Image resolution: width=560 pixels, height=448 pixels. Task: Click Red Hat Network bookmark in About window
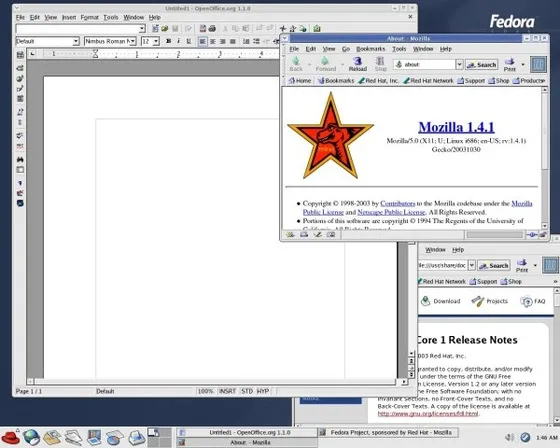pos(428,81)
